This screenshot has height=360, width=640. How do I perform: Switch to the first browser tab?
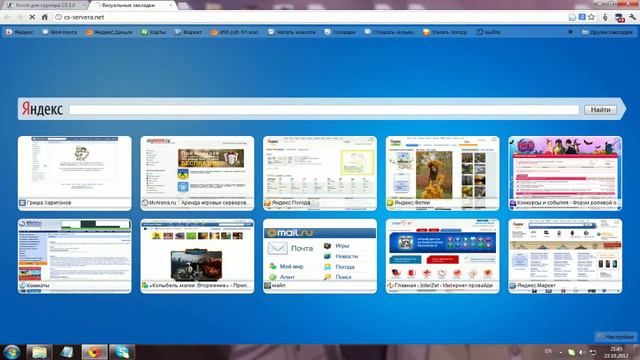[45, 5]
